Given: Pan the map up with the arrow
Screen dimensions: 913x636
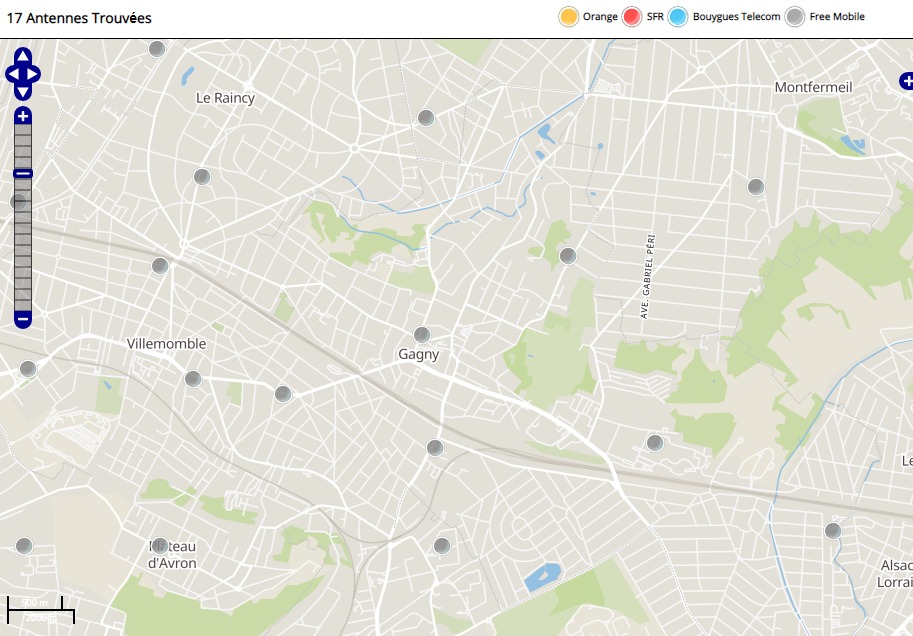Looking at the screenshot, I should pyautogui.click(x=23, y=56).
